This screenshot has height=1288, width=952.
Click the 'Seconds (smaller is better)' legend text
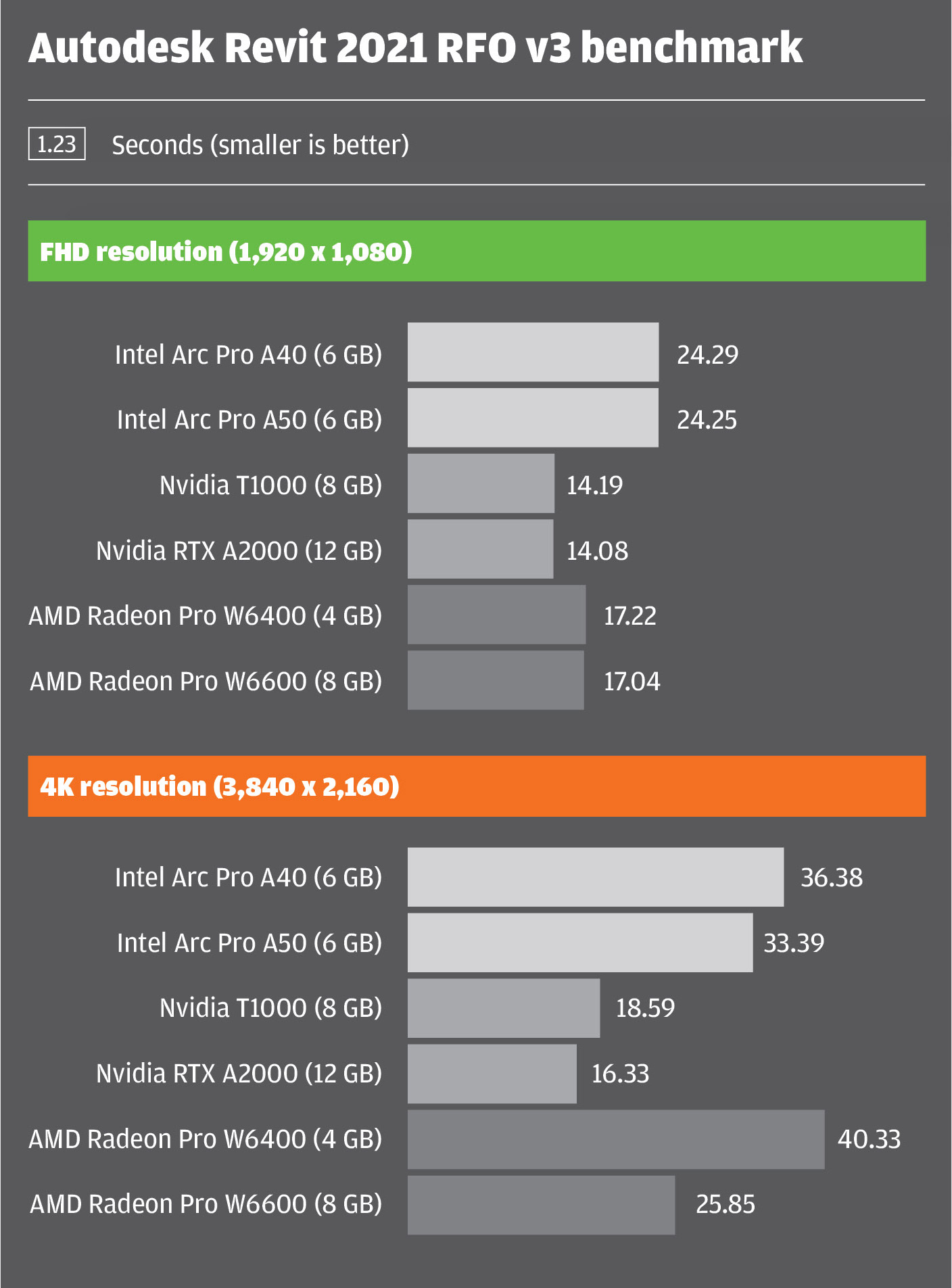(x=260, y=145)
